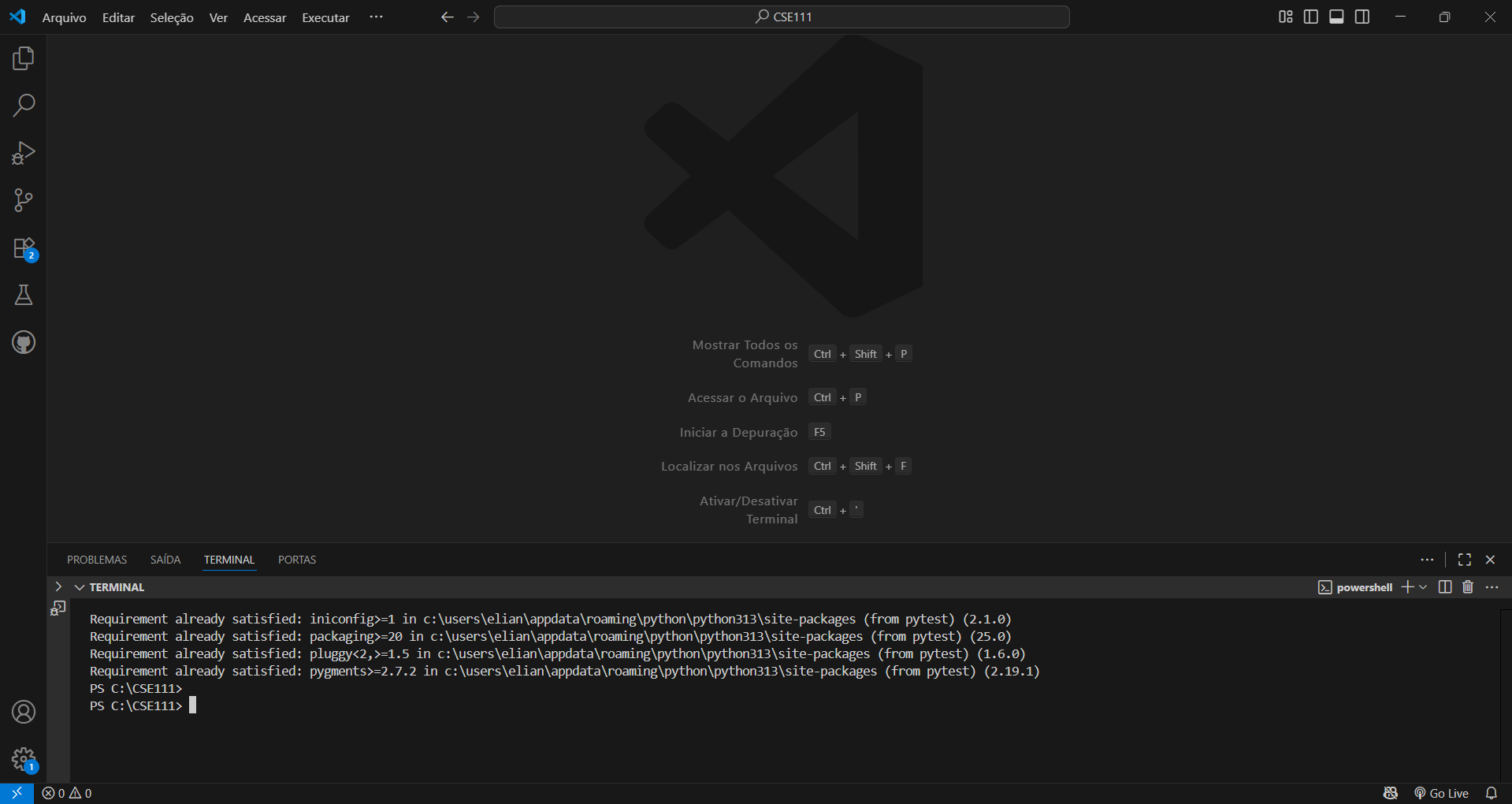Screen dimensions: 1512x804
Task: Click the terminal prompt input line
Action: 143,705
